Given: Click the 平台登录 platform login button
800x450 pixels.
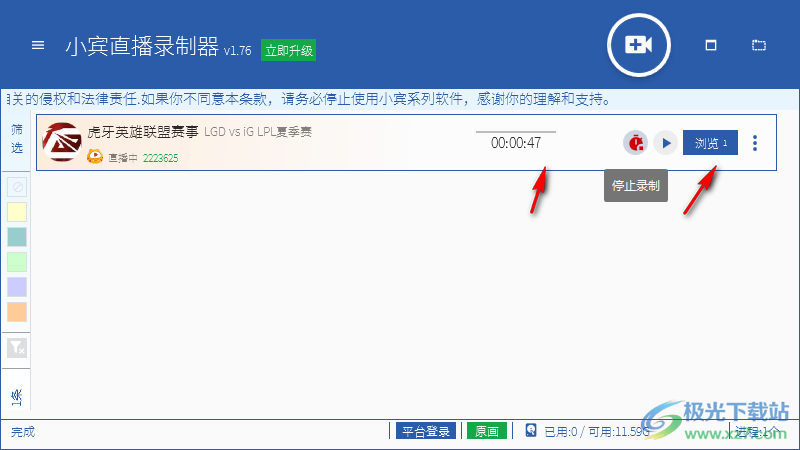Looking at the screenshot, I should point(426,431).
